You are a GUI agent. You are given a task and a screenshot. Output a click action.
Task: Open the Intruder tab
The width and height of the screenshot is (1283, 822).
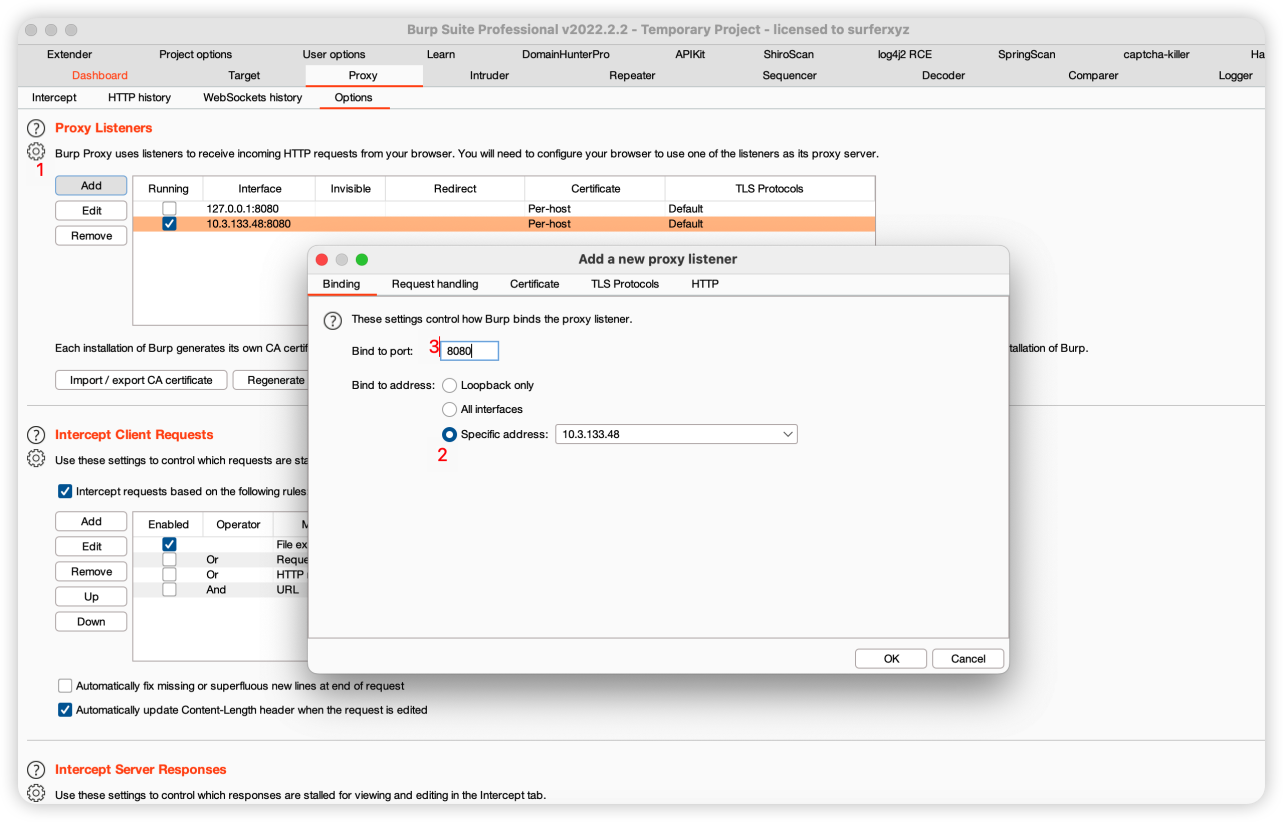point(489,75)
